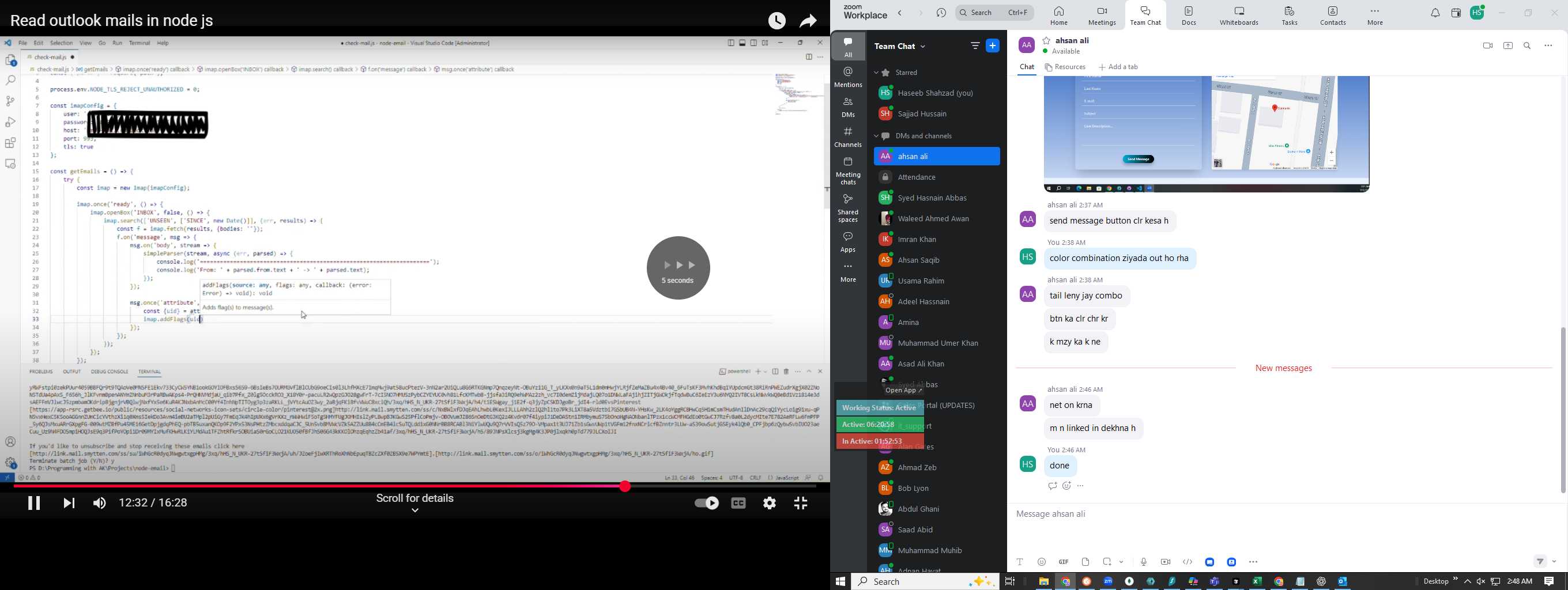Skip to the next video
Image resolution: width=1568 pixels, height=590 pixels.
pyautogui.click(x=69, y=503)
